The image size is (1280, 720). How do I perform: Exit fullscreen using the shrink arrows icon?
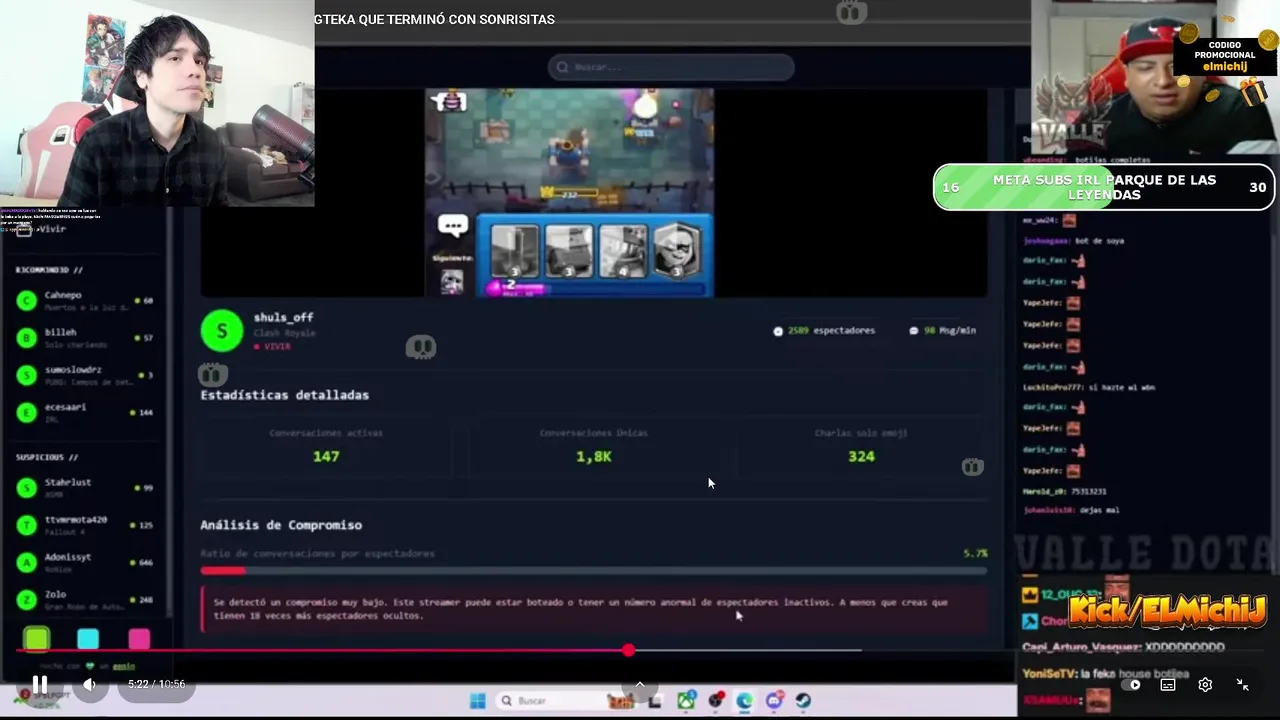click(1242, 685)
